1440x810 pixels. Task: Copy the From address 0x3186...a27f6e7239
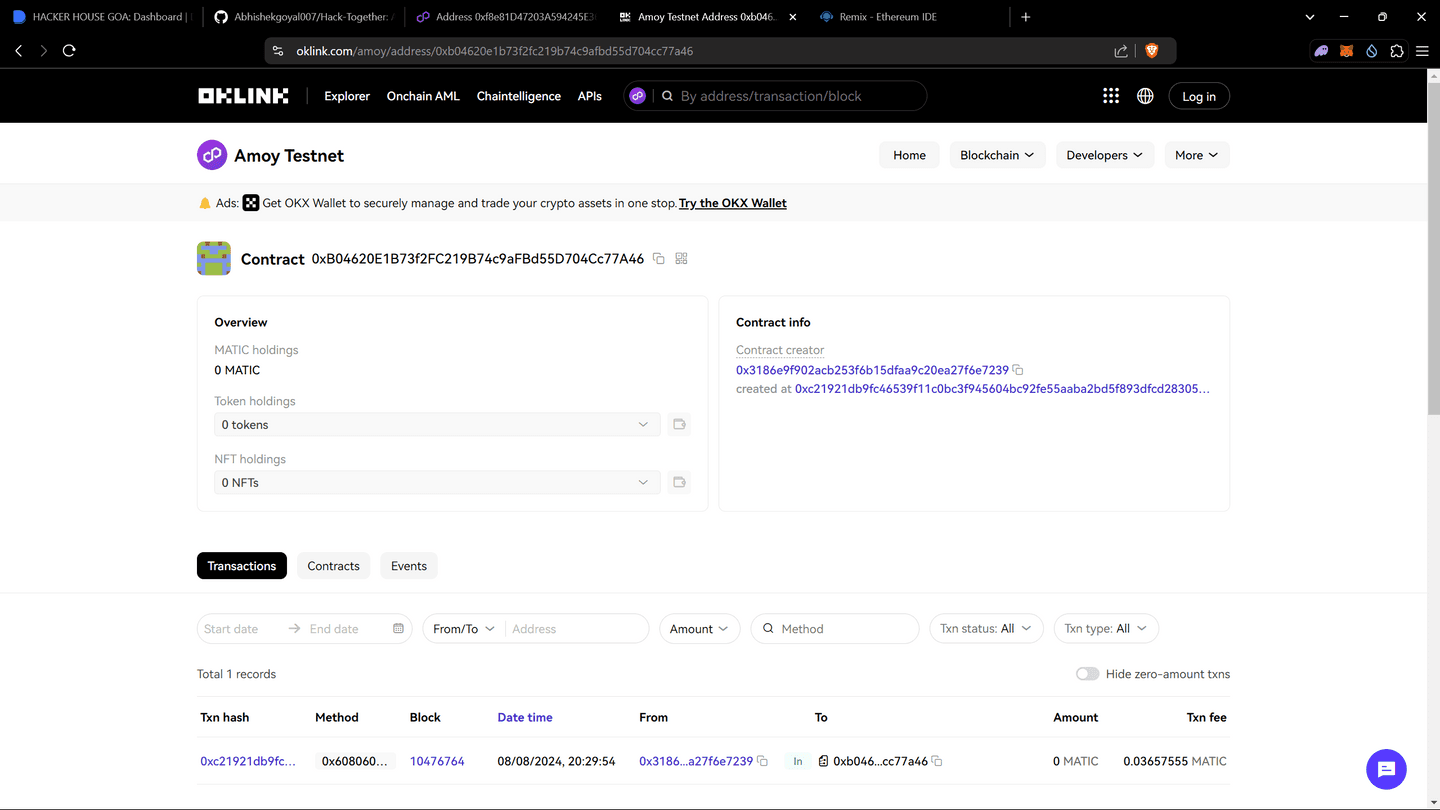coord(762,761)
